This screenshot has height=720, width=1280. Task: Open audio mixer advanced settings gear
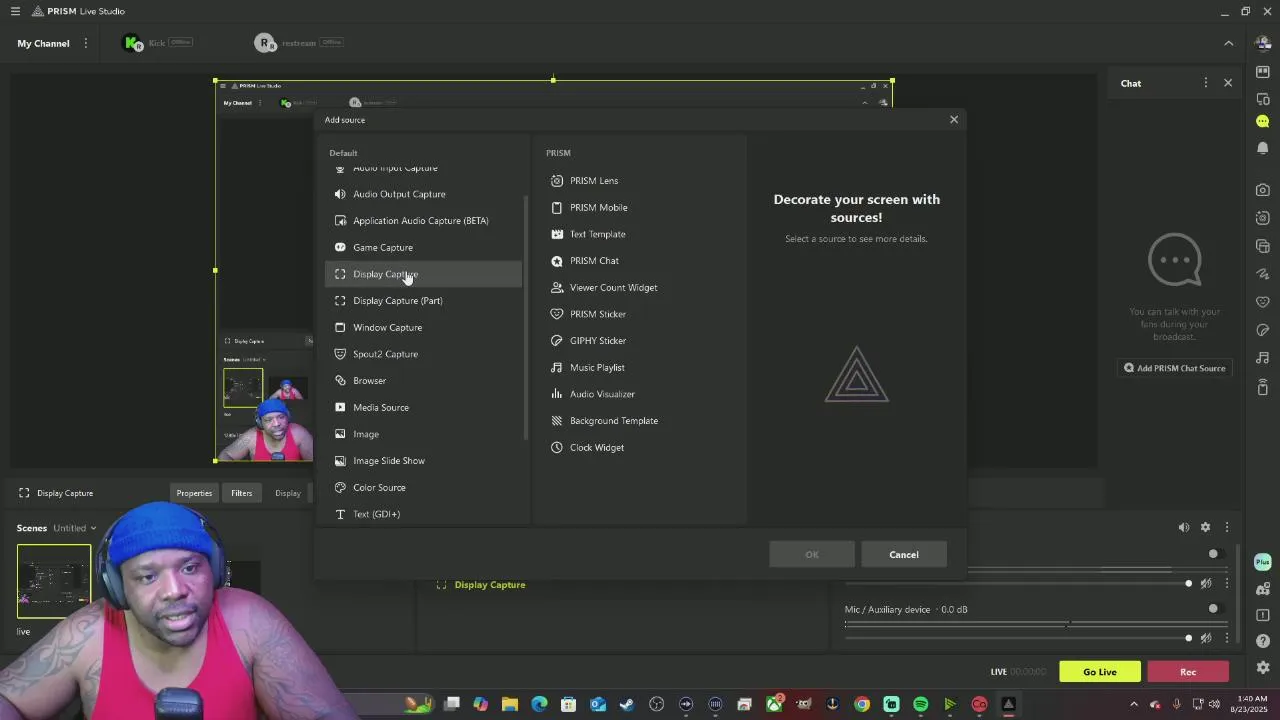tap(1205, 527)
